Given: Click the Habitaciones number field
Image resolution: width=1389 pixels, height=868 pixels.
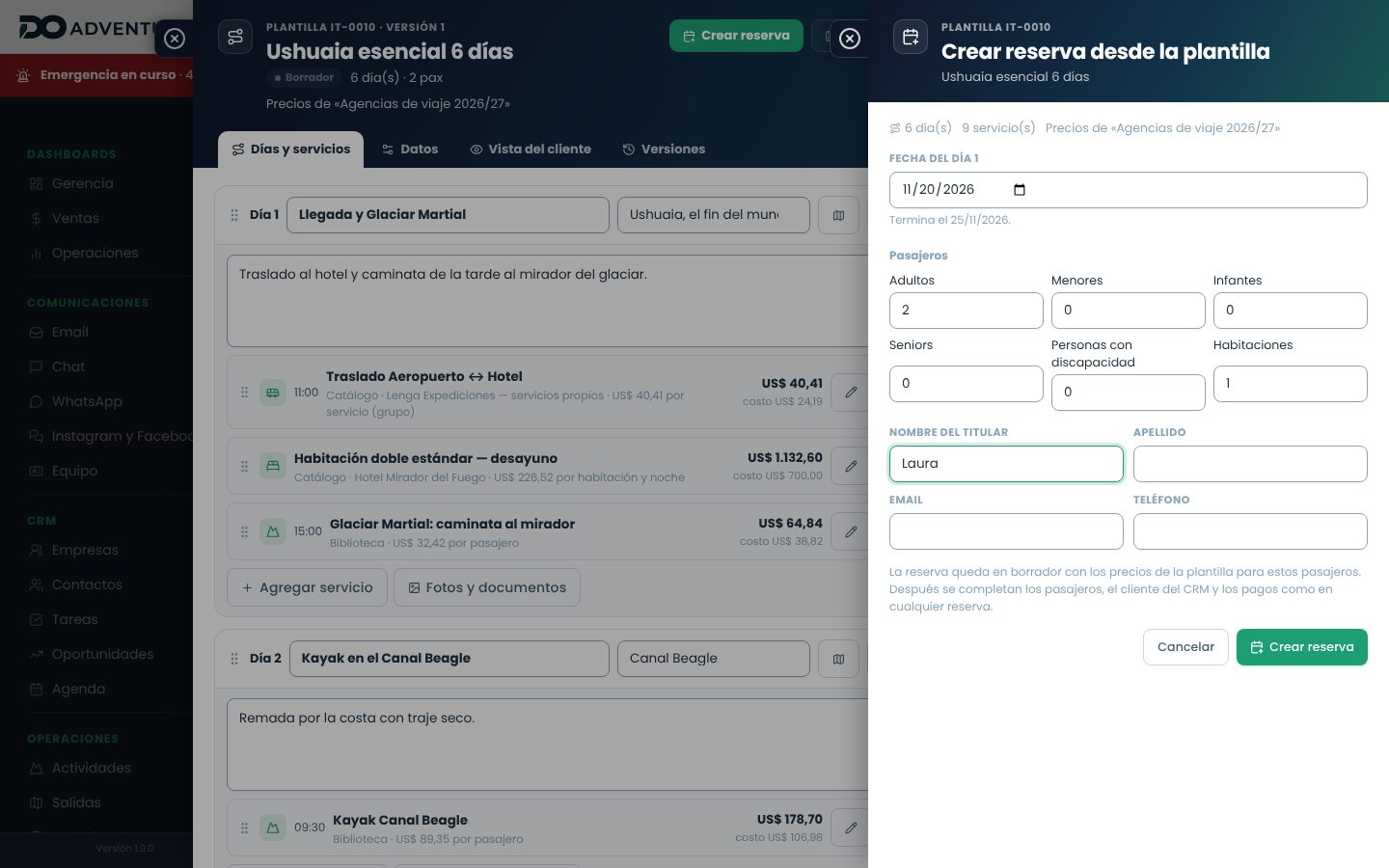Looking at the screenshot, I should [1291, 384].
